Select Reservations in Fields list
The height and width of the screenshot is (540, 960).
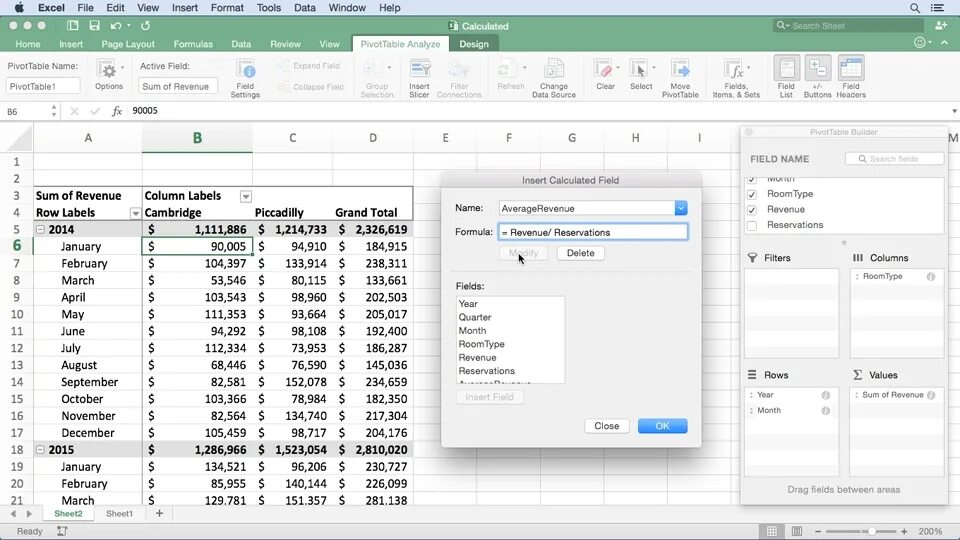[486, 371]
